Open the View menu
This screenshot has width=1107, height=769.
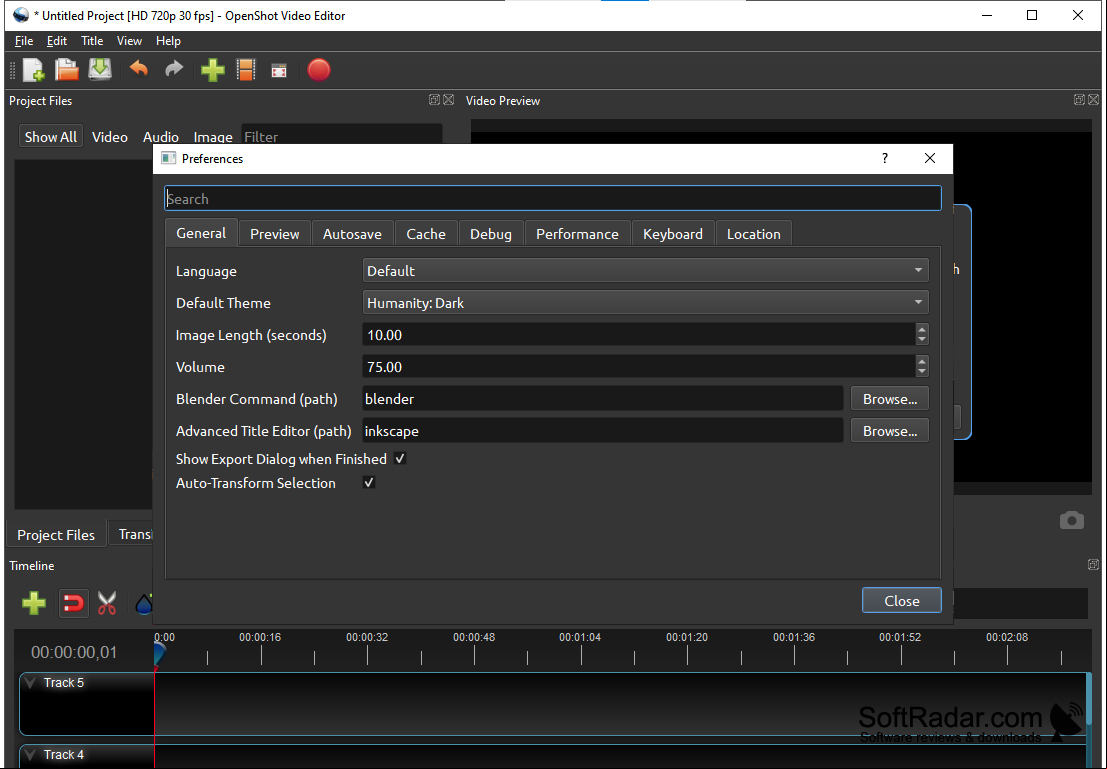(x=129, y=41)
